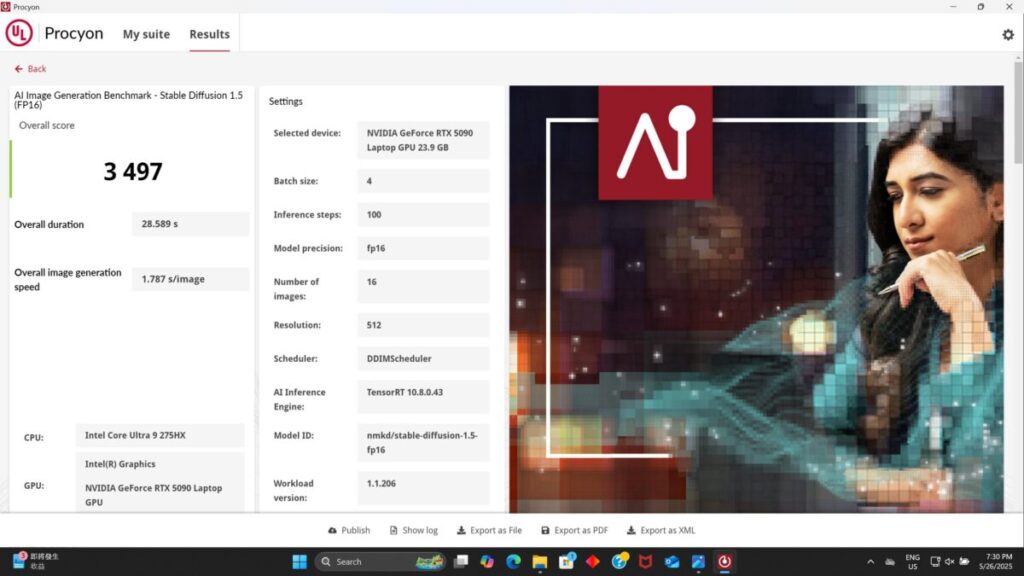
Task: Click the Export as PDF save icon
Action: coord(545,530)
